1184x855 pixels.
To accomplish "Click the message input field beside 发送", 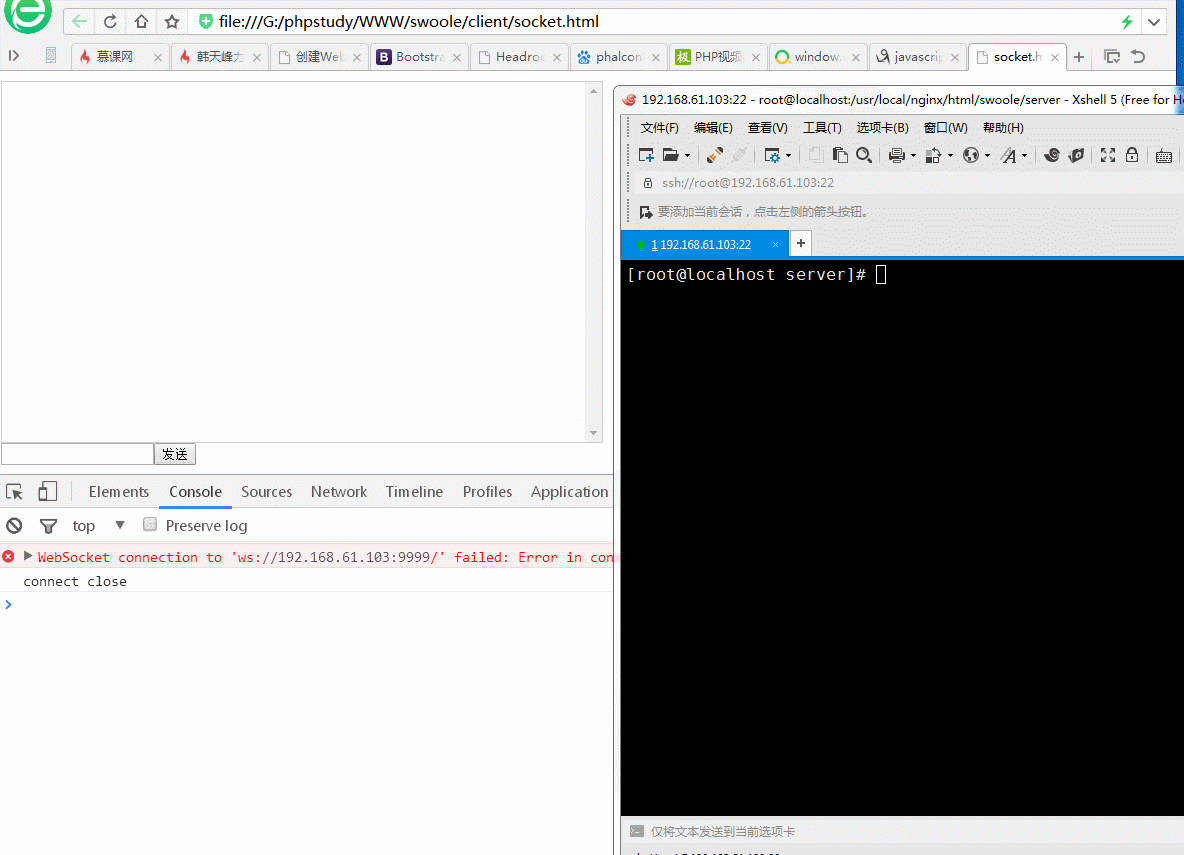I will tap(77, 454).
